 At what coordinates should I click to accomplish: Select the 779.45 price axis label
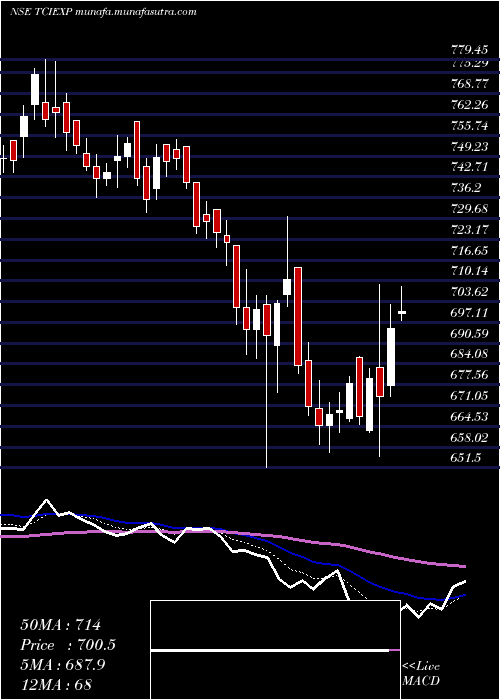(x=469, y=48)
